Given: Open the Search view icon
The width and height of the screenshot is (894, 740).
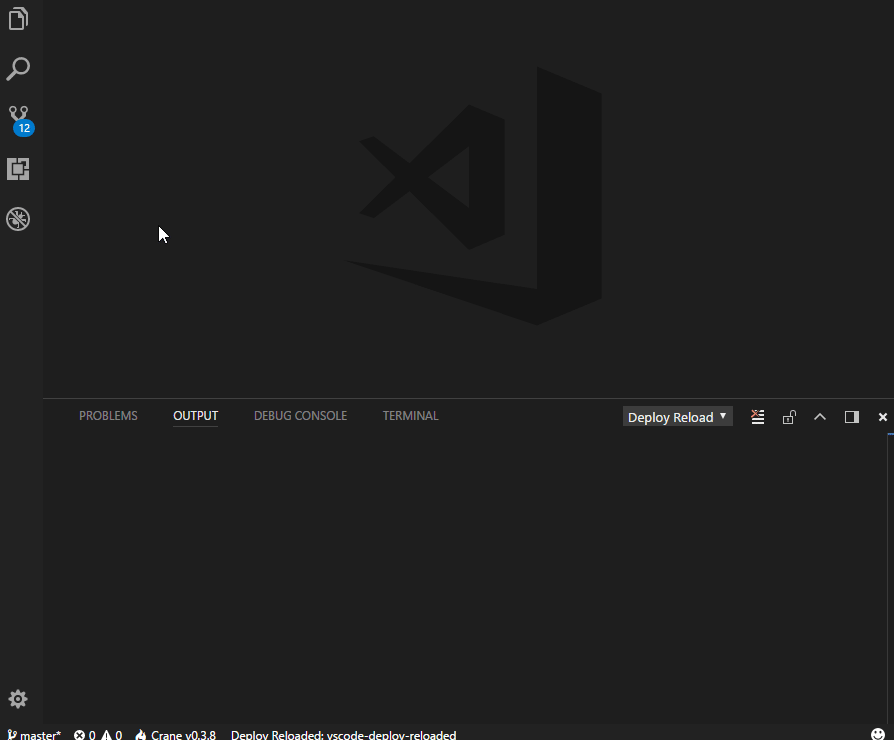Looking at the screenshot, I should tap(18, 68).
